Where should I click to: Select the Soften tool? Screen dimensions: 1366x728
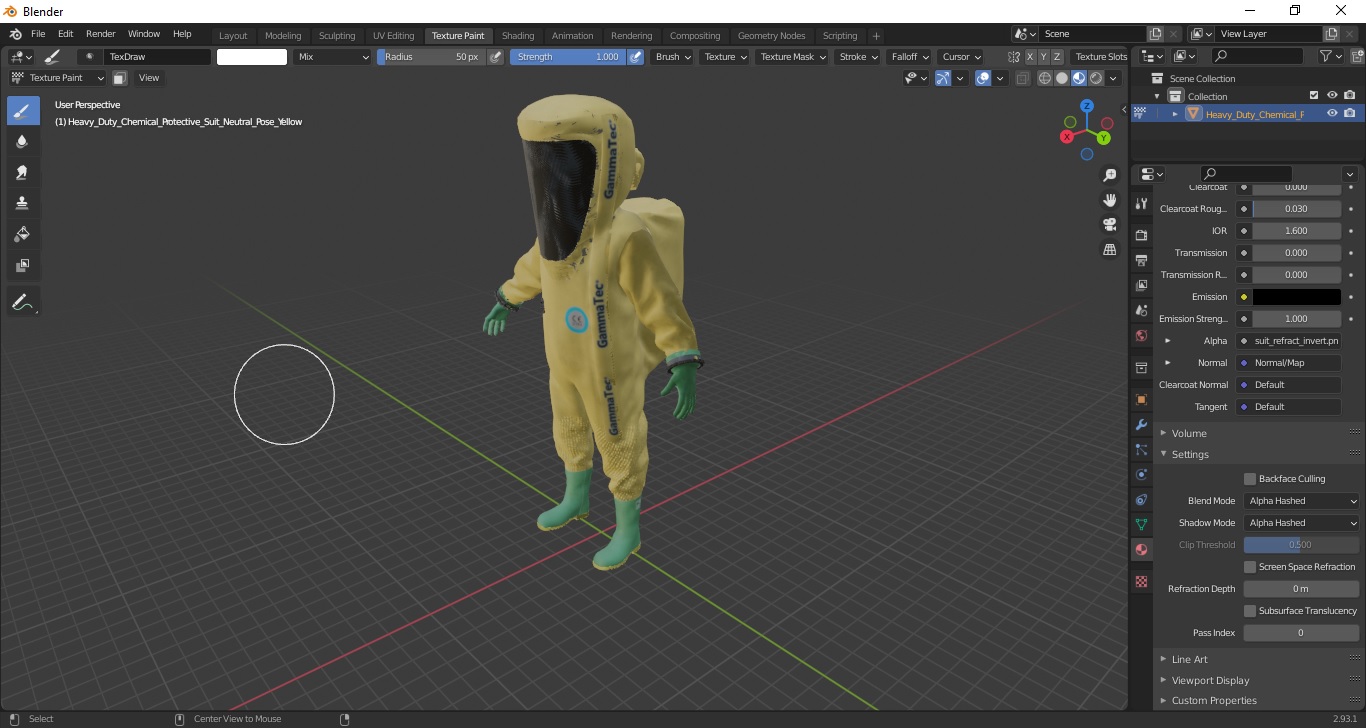(x=22, y=142)
